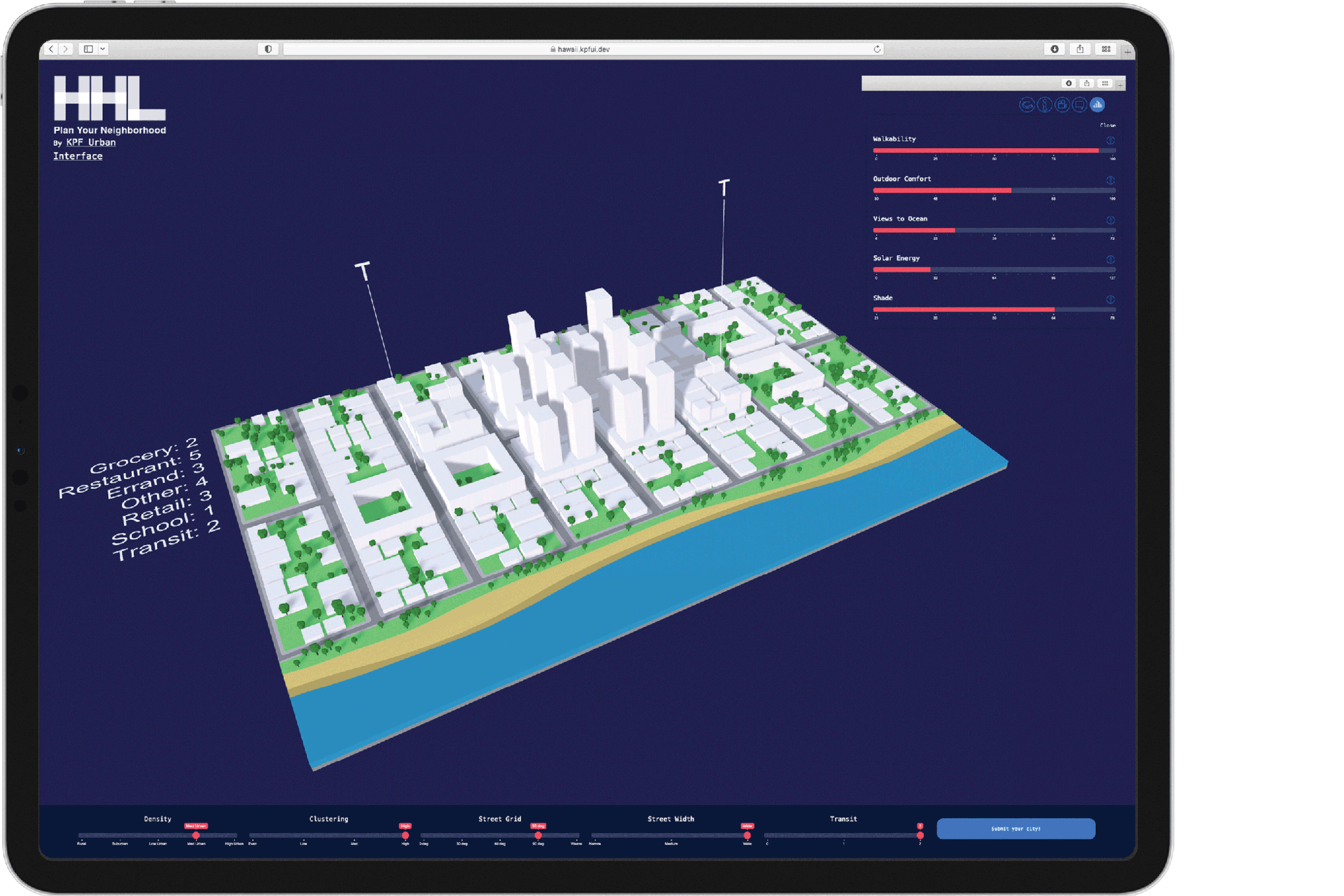The width and height of the screenshot is (1344, 896).
Task: Expand the sidebar dropdown chevron
Action: tap(103, 49)
